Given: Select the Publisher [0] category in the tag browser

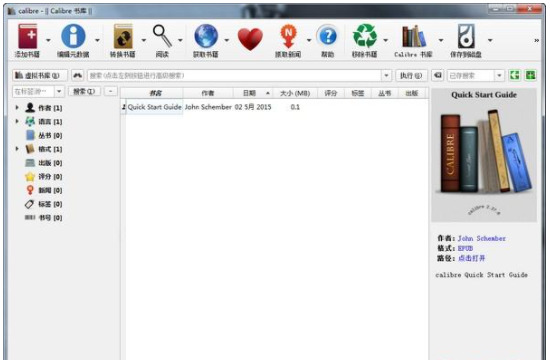Looking at the screenshot, I should coord(44,163).
